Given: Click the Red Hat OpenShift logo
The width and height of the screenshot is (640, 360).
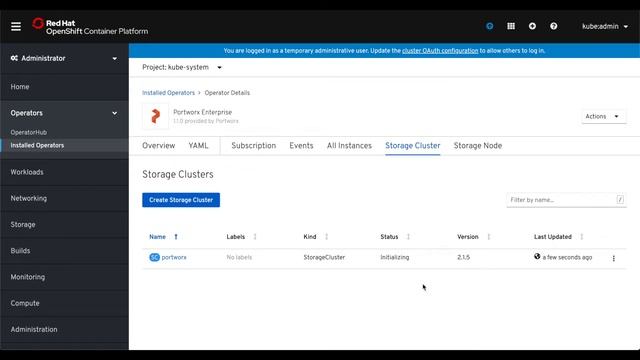Looking at the screenshot, I should point(90,27).
